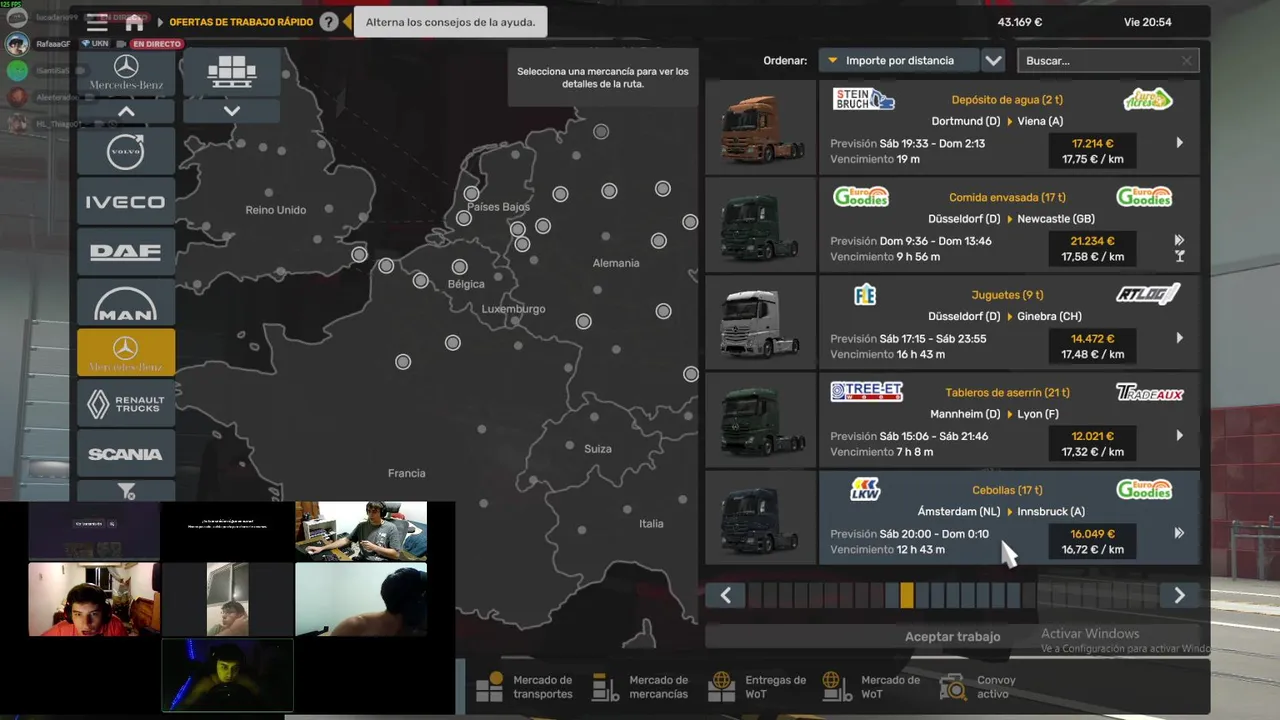Open the 'Entregas de WoT' tab
The image size is (1280, 720).
click(x=757, y=687)
